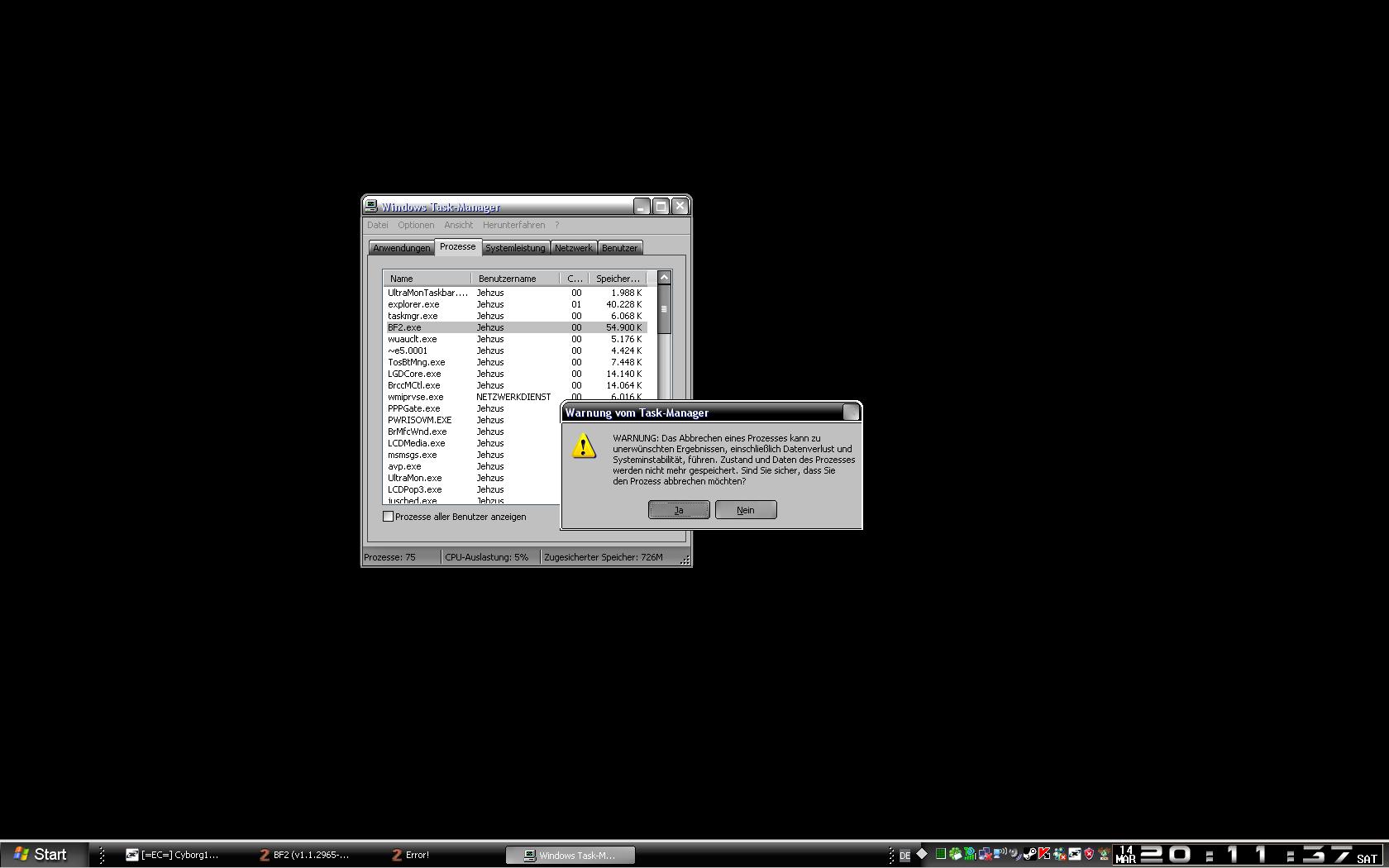Select TosBtMng.exe process

click(x=516, y=362)
